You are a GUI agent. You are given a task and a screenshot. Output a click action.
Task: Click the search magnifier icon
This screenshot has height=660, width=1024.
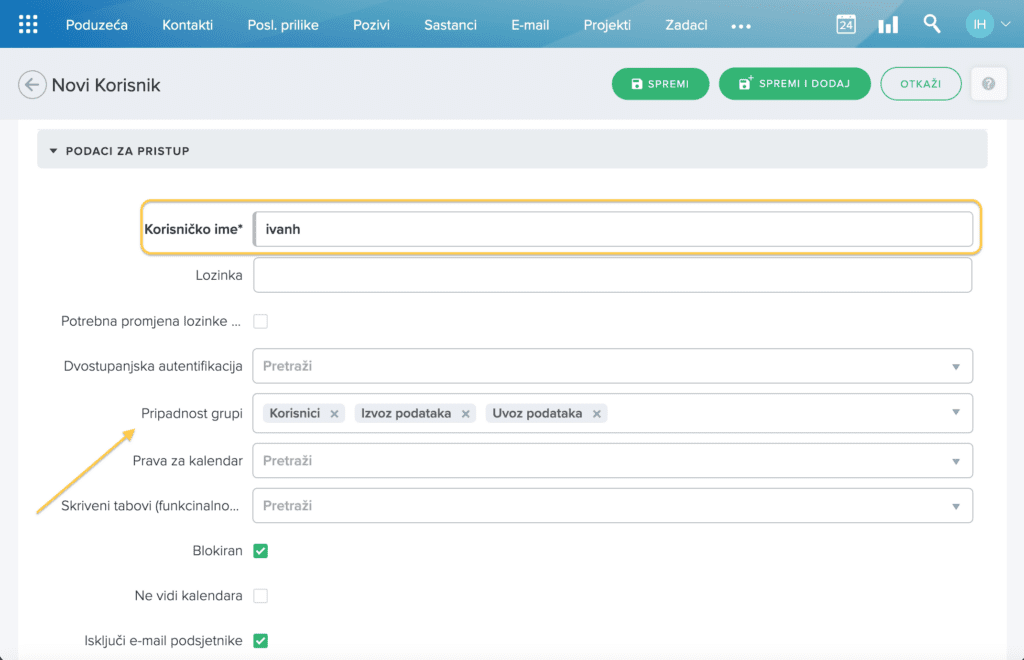click(x=931, y=24)
